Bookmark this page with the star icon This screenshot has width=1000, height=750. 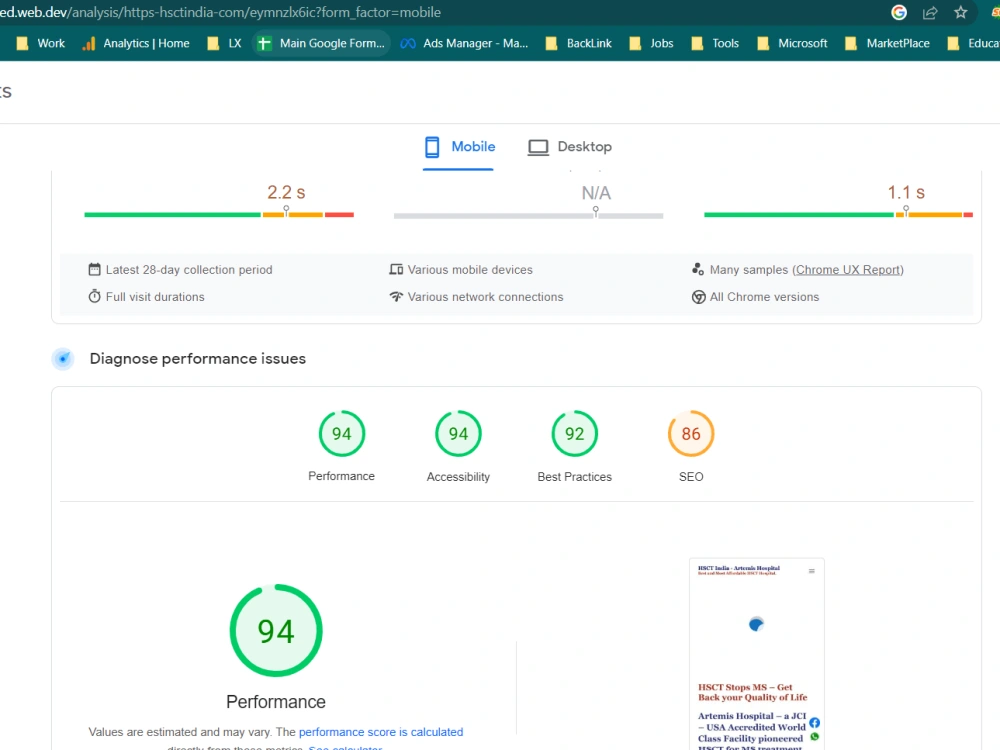click(960, 12)
